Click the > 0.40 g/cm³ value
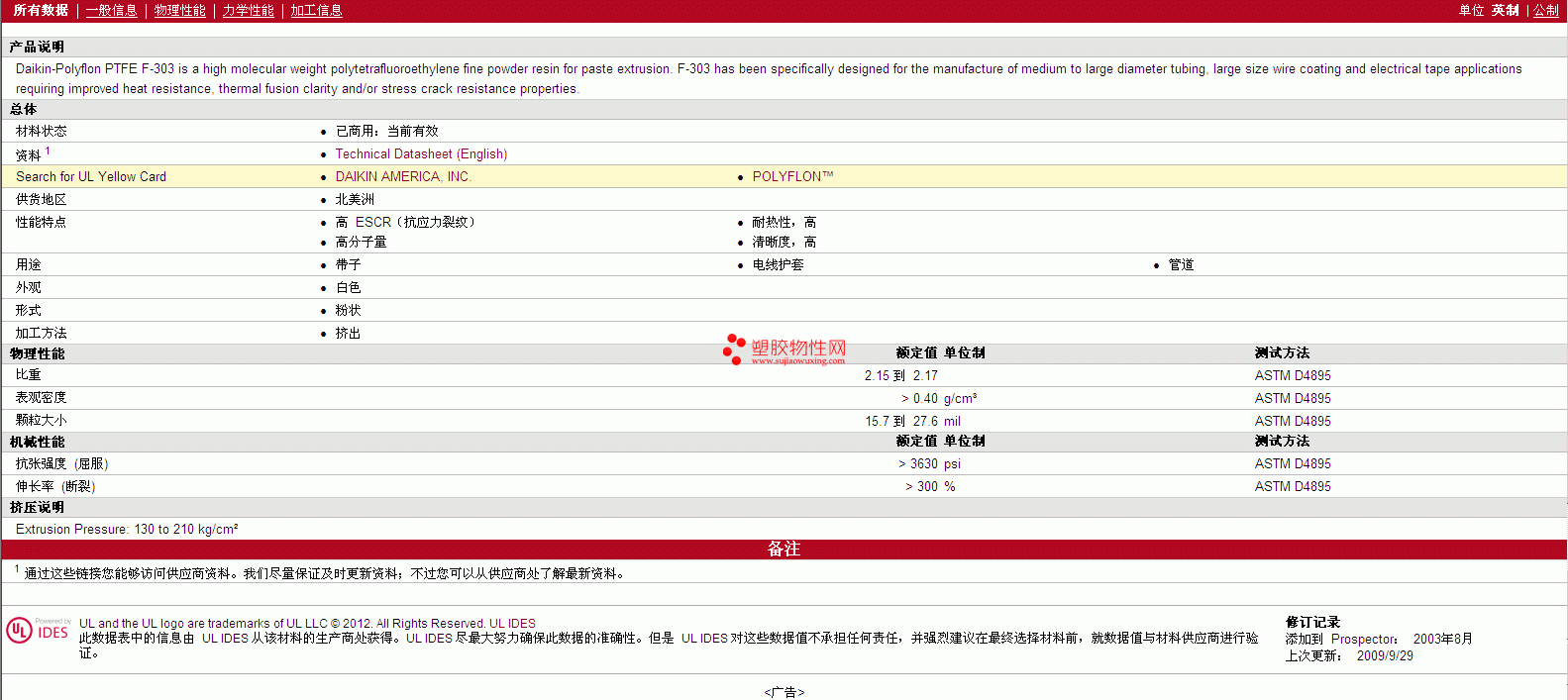1568x700 pixels. [x=939, y=398]
